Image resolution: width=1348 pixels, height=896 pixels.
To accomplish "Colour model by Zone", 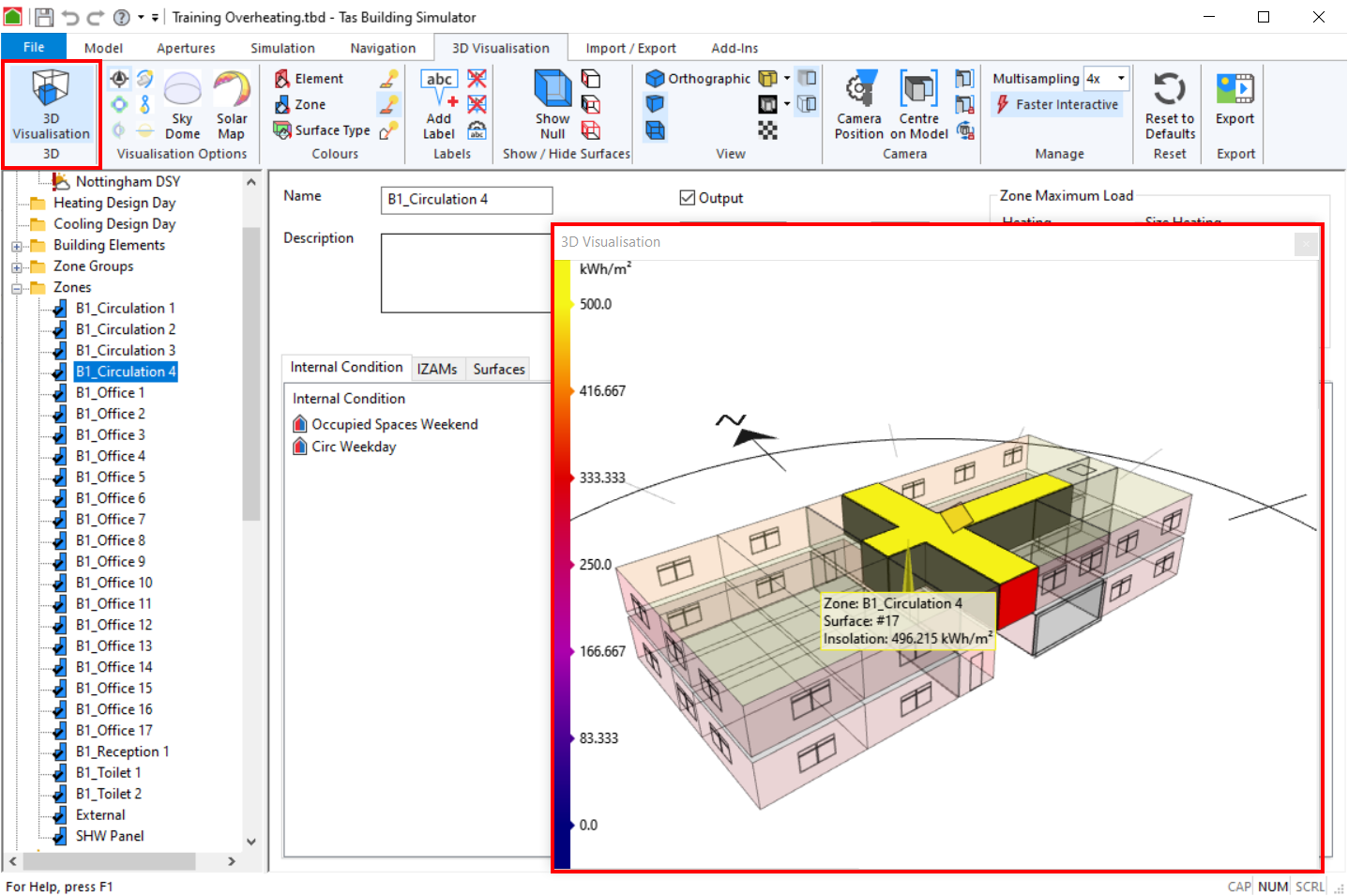I will click(x=300, y=104).
